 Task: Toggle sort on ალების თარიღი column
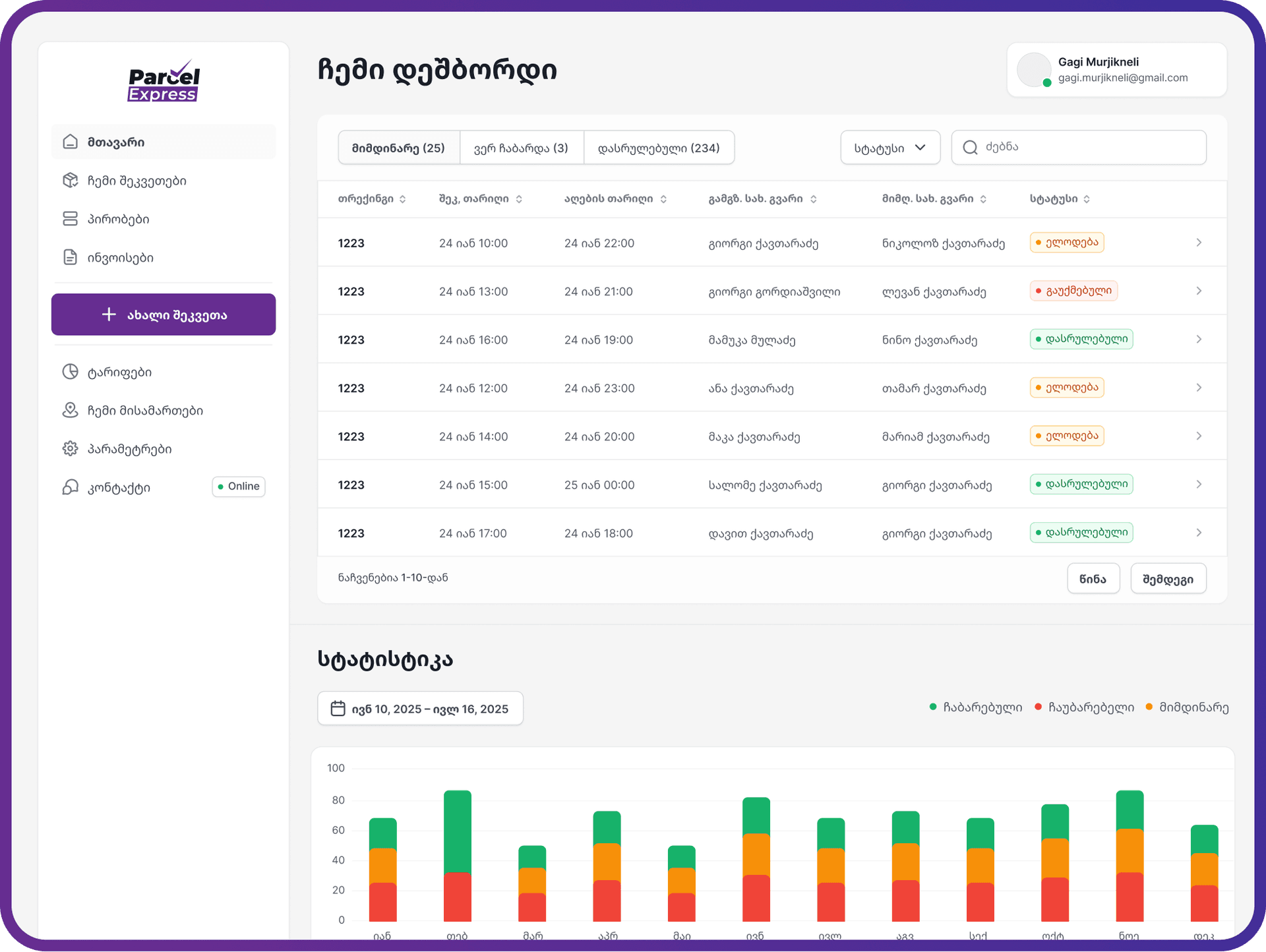(663, 199)
